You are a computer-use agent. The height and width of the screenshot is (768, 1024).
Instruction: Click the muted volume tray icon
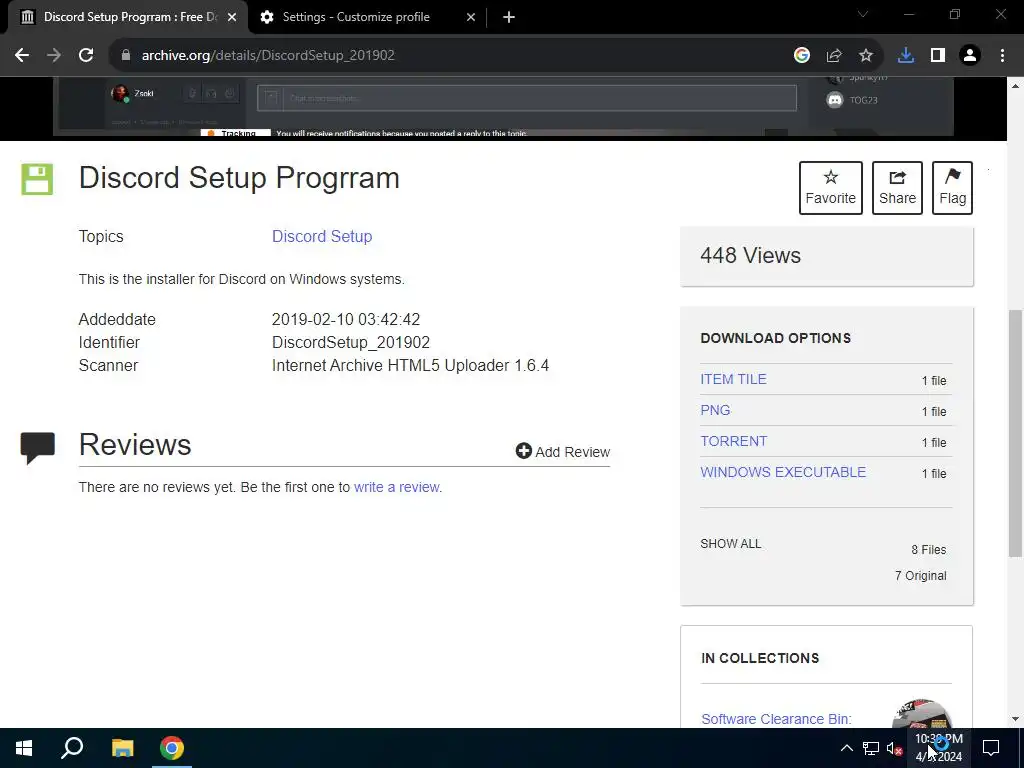pos(894,748)
